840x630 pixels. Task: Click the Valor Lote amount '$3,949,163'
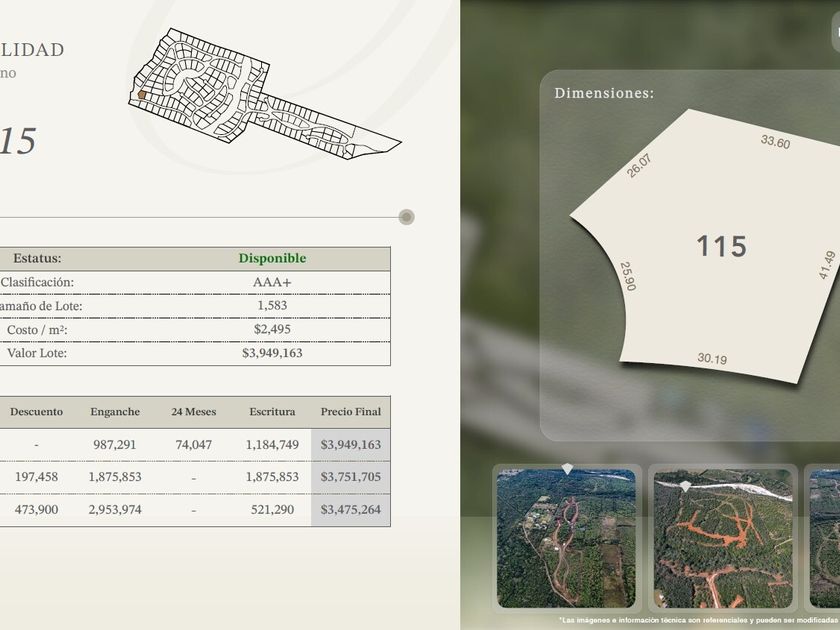[272, 353]
